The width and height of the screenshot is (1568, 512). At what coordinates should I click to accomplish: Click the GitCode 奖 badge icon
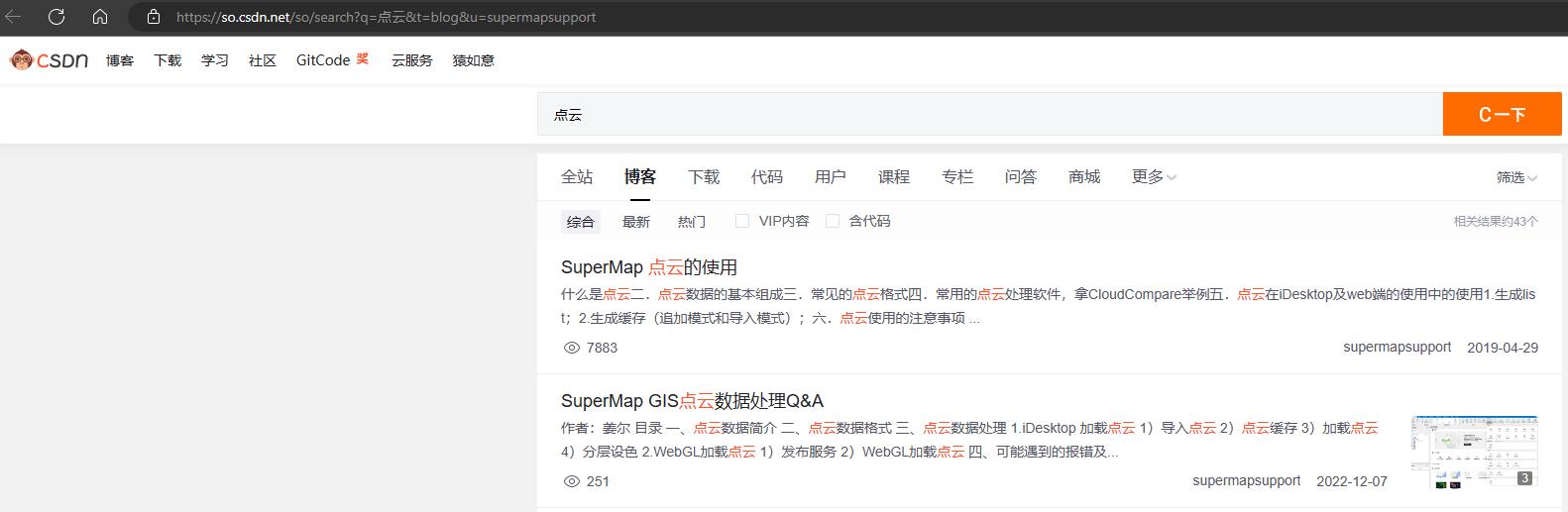363,58
